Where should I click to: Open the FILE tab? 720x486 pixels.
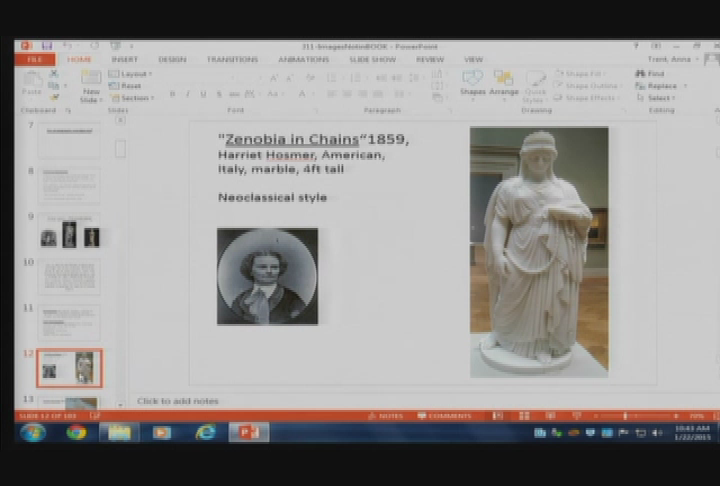pos(35,59)
